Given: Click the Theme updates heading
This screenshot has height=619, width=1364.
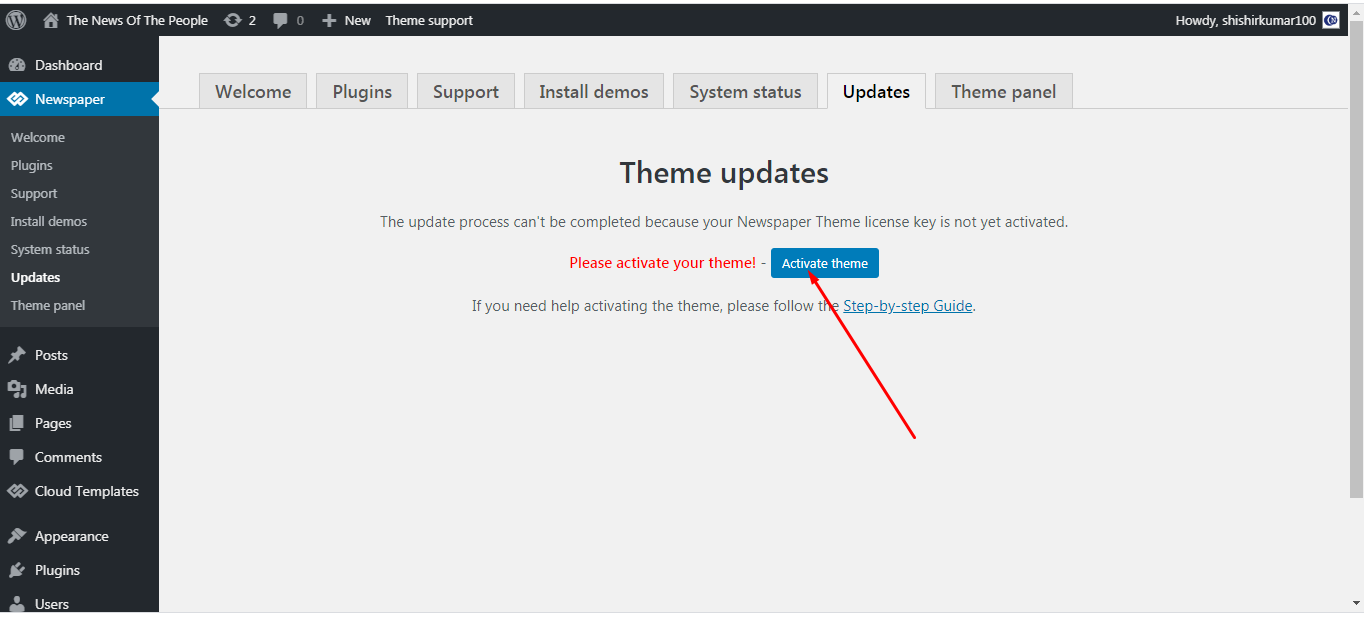Looking at the screenshot, I should (724, 173).
